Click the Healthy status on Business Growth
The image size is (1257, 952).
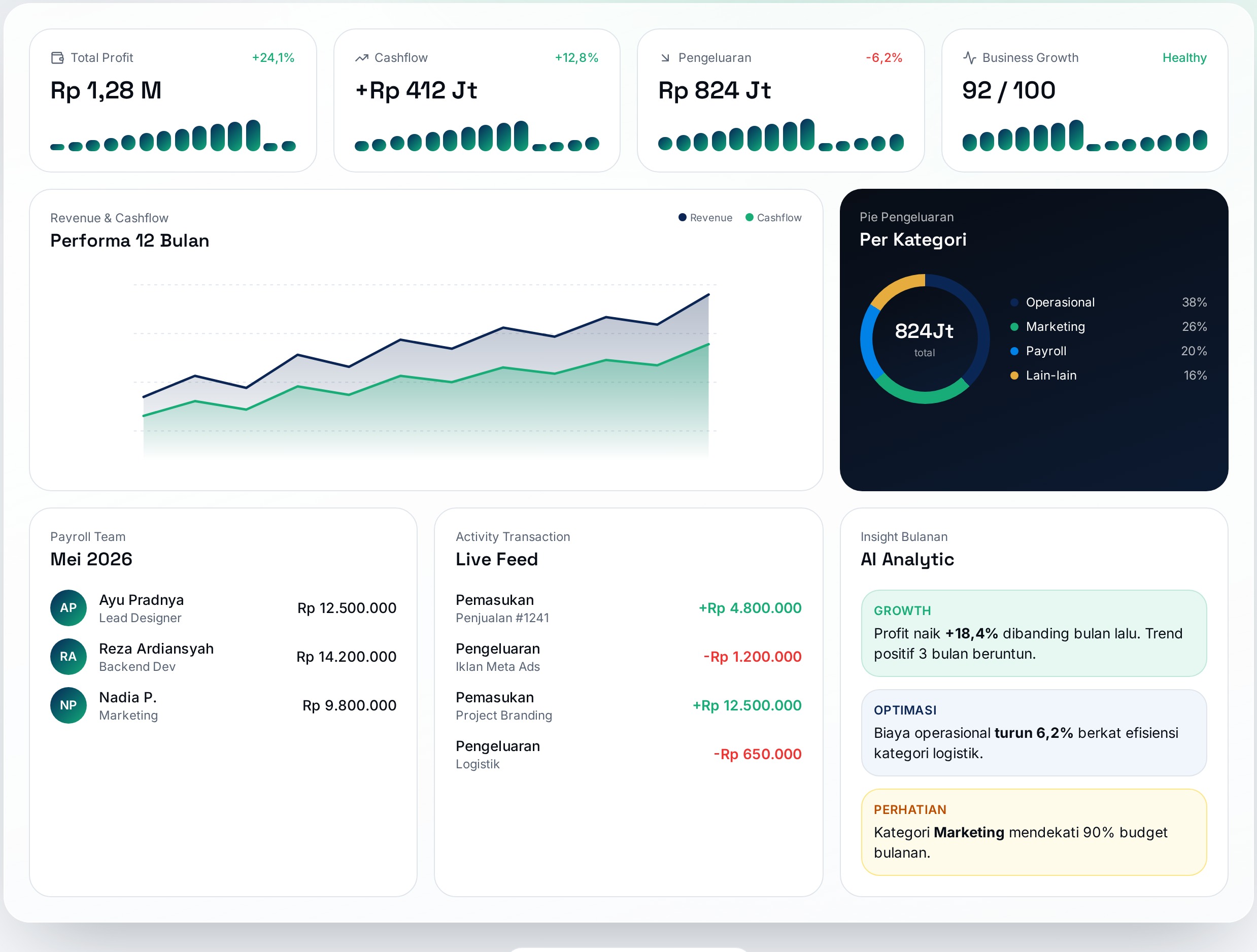point(1184,58)
